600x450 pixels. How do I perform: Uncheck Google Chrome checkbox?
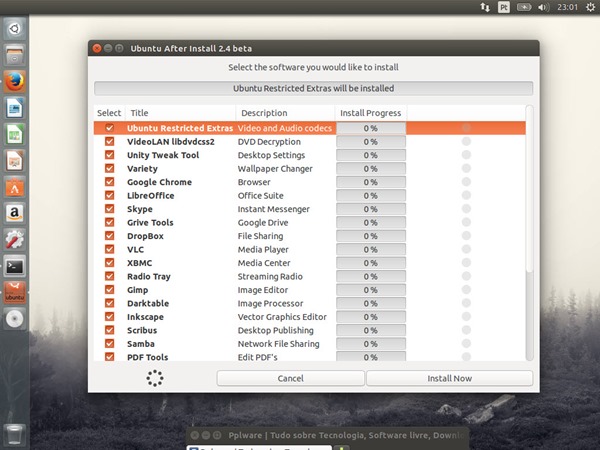[109, 182]
